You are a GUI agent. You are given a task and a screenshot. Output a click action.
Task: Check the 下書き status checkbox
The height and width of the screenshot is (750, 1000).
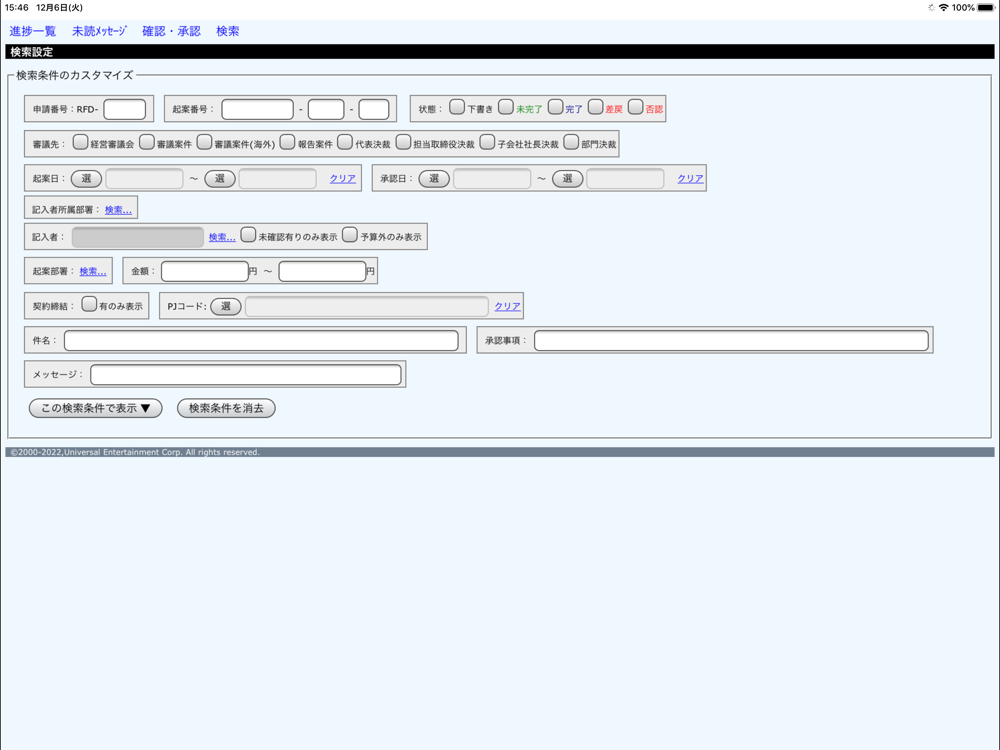[x=457, y=107]
